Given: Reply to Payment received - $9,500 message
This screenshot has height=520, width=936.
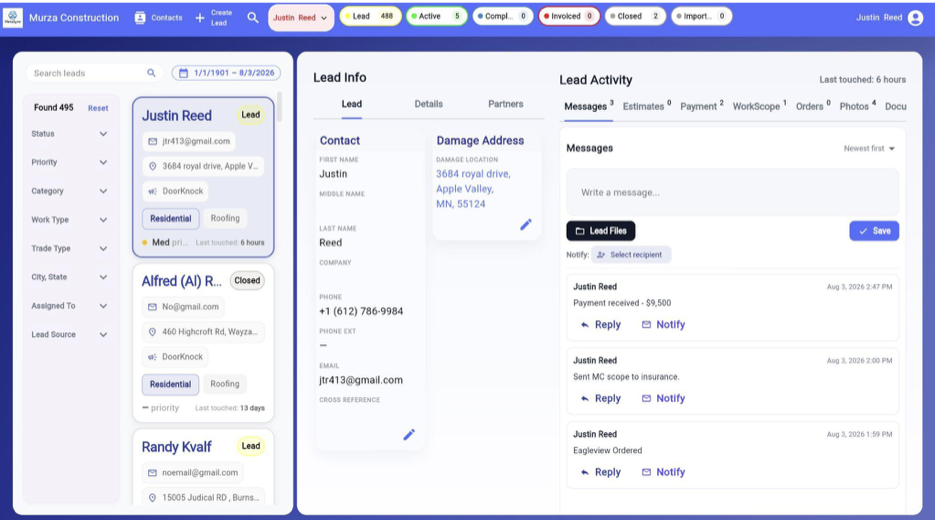Looking at the screenshot, I should click(x=601, y=325).
